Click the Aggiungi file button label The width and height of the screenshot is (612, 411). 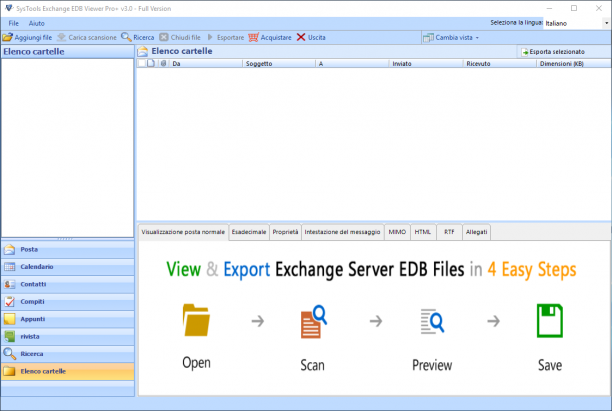click(33, 37)
